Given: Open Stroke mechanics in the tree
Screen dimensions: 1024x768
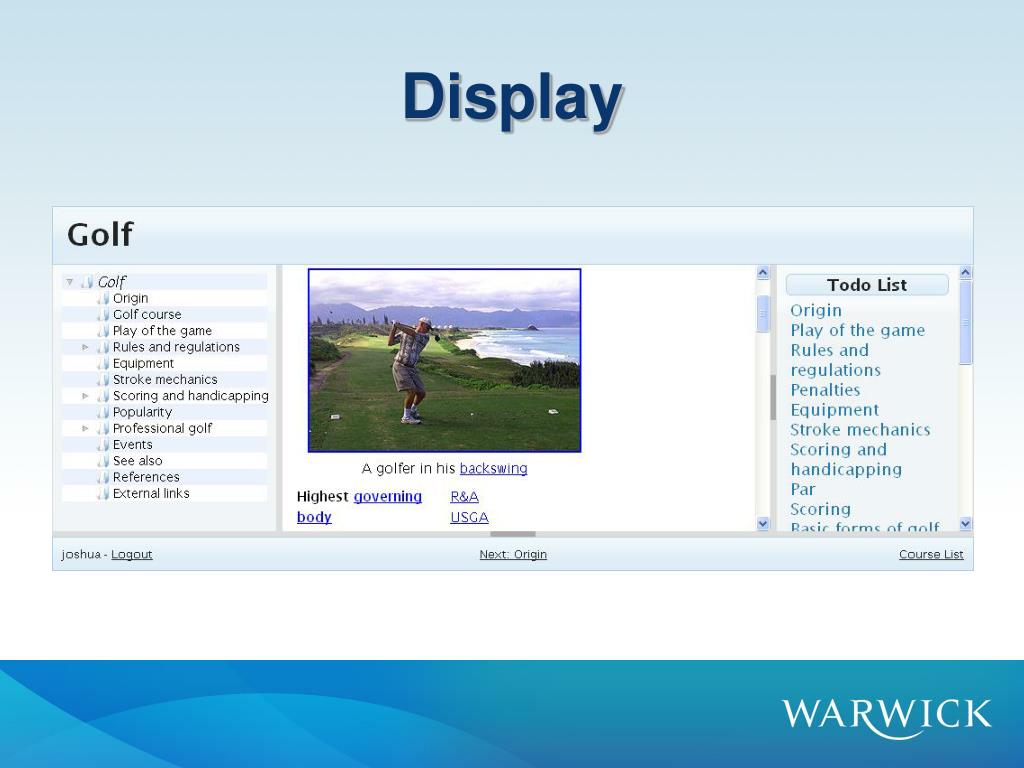Looking at the screenshot, I should (x=165, y=379).
